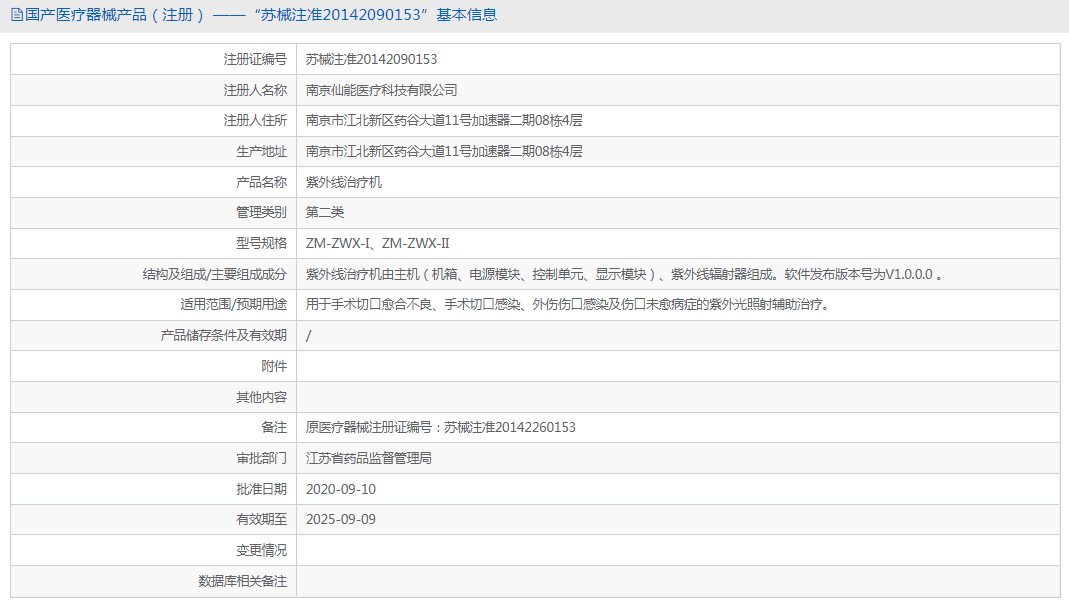Select the intended use text starting 用于手术切口愈合不良

[568, 304]
